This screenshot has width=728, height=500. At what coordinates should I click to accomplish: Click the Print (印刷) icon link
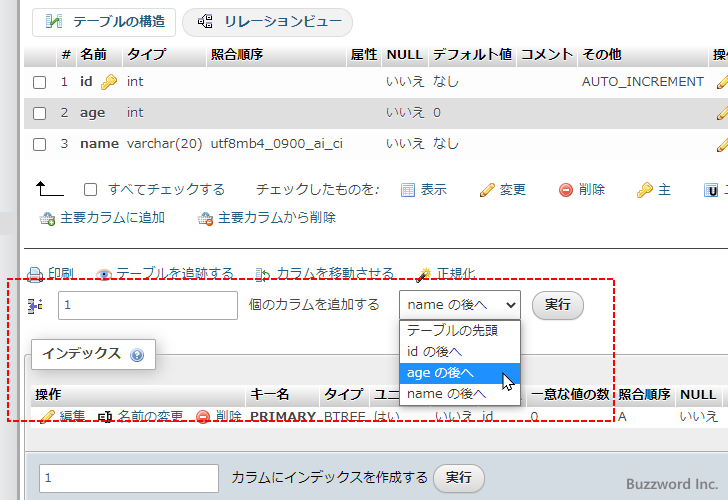tap(34, 274)
